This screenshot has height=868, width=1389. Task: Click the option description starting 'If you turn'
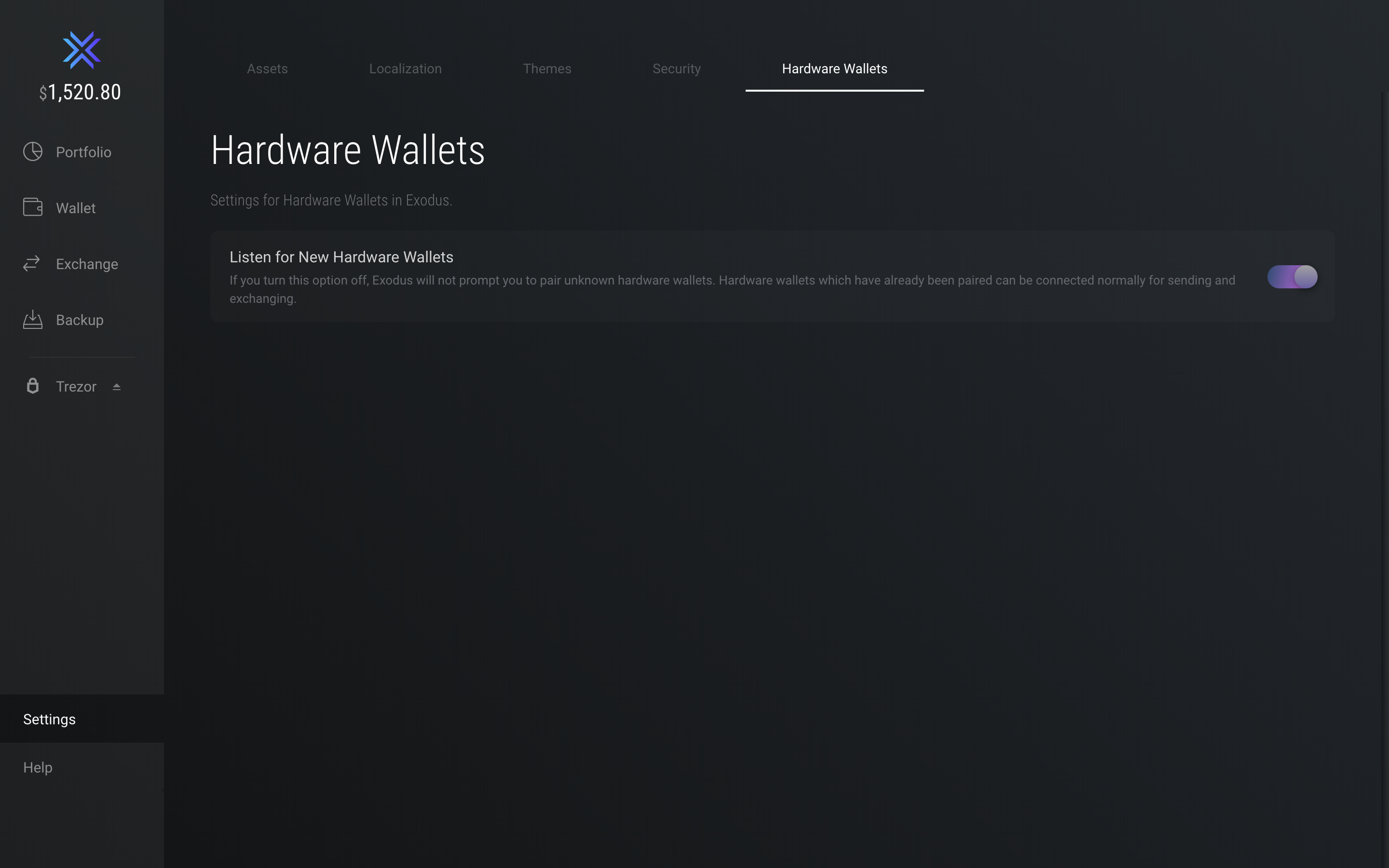click(x=733, y=289)
